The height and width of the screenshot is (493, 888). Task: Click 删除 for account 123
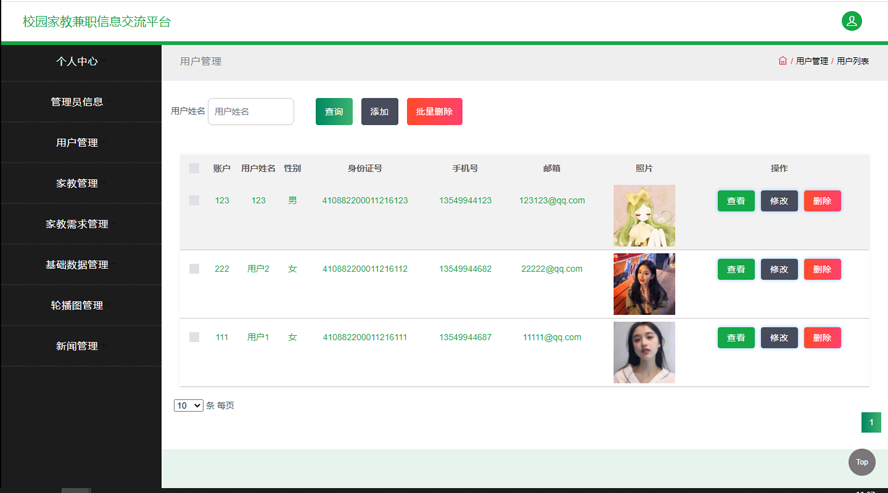click(822, 201)
